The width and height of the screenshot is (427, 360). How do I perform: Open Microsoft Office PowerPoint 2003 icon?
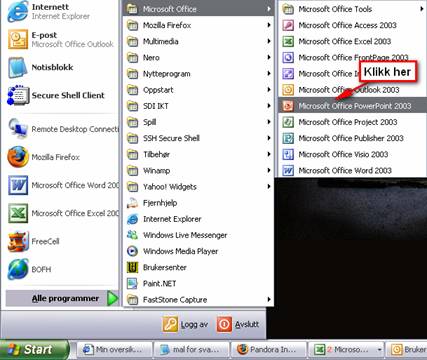pyautogui.click(x=288, y=106)
